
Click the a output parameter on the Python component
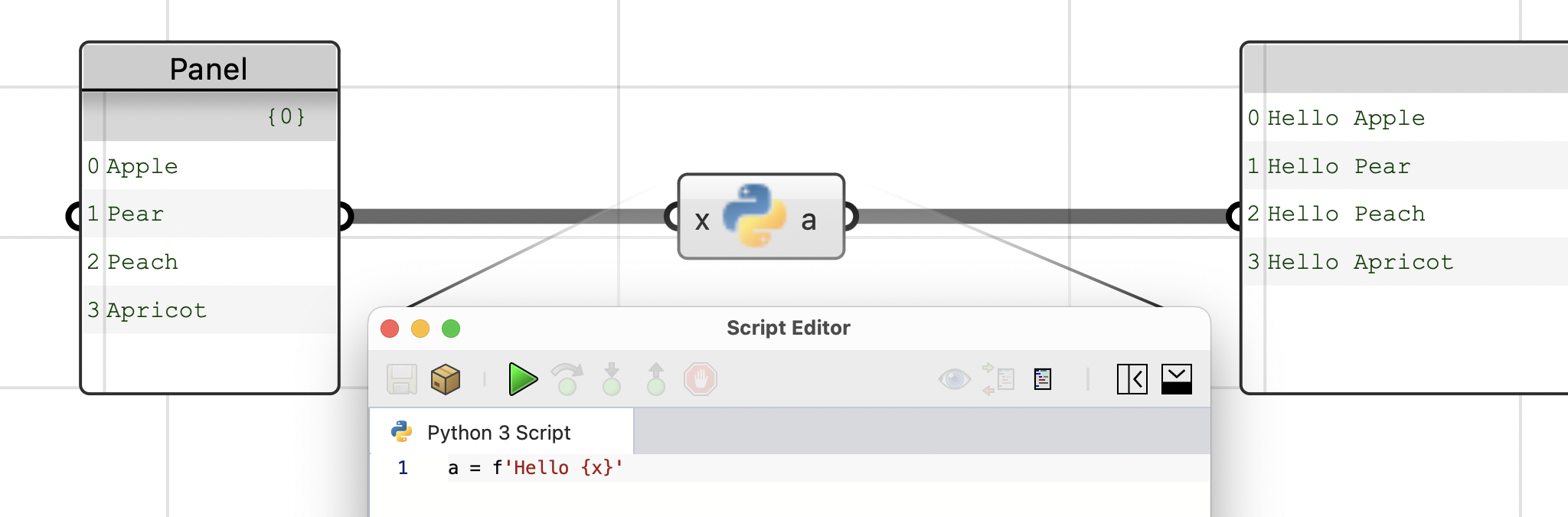pyautogui.click(x=808, y=221)
